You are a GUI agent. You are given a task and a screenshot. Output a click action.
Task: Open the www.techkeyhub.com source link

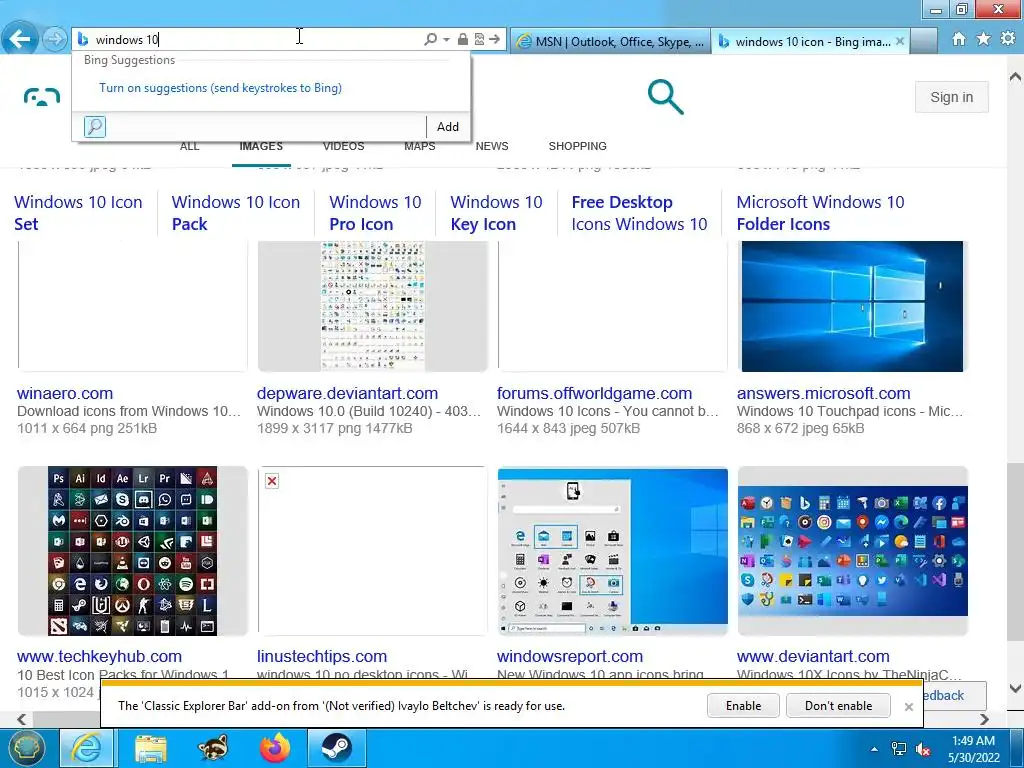coord(99,656)
